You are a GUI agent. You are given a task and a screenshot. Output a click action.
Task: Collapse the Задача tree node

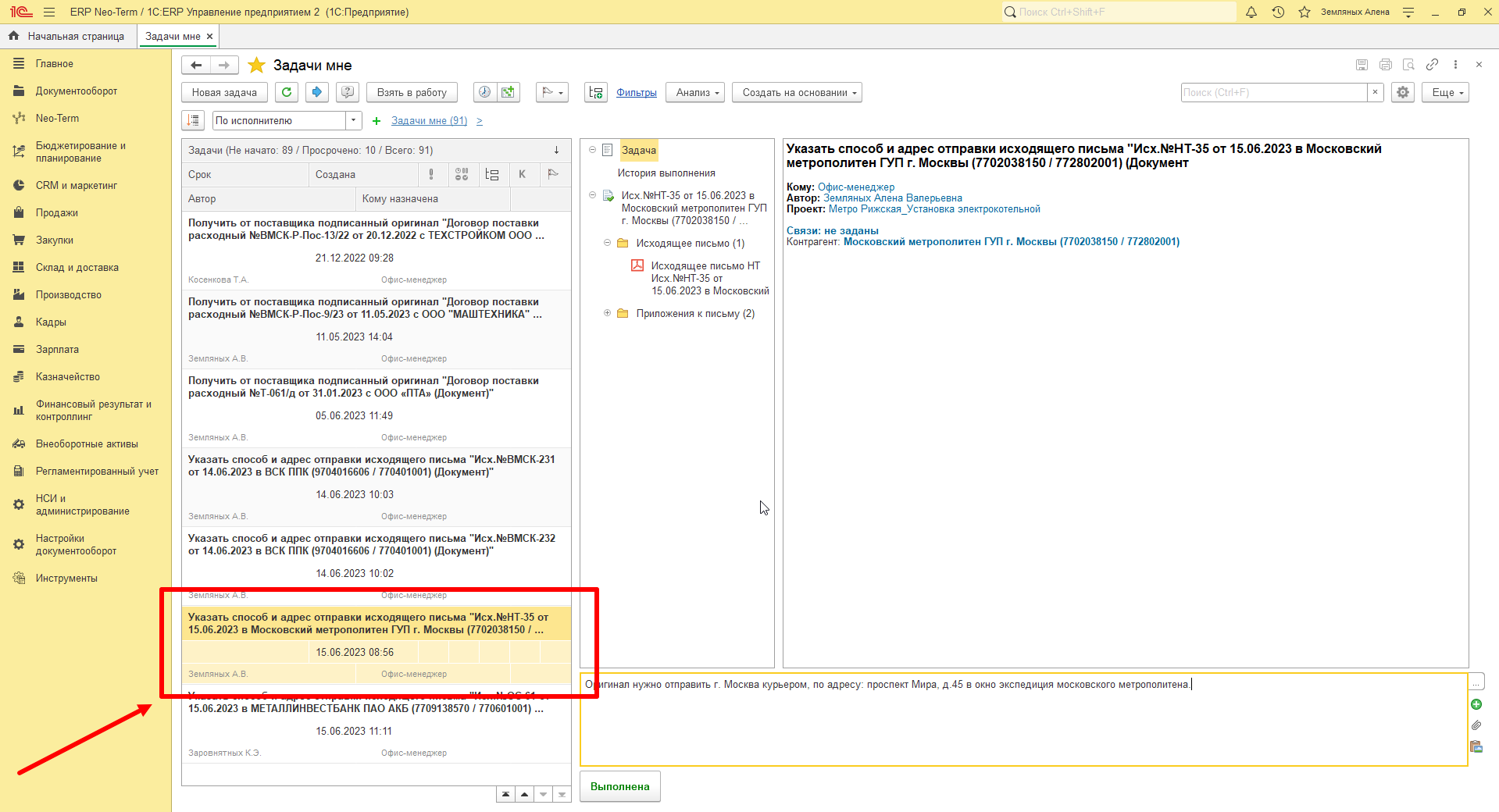pos(592,149)
